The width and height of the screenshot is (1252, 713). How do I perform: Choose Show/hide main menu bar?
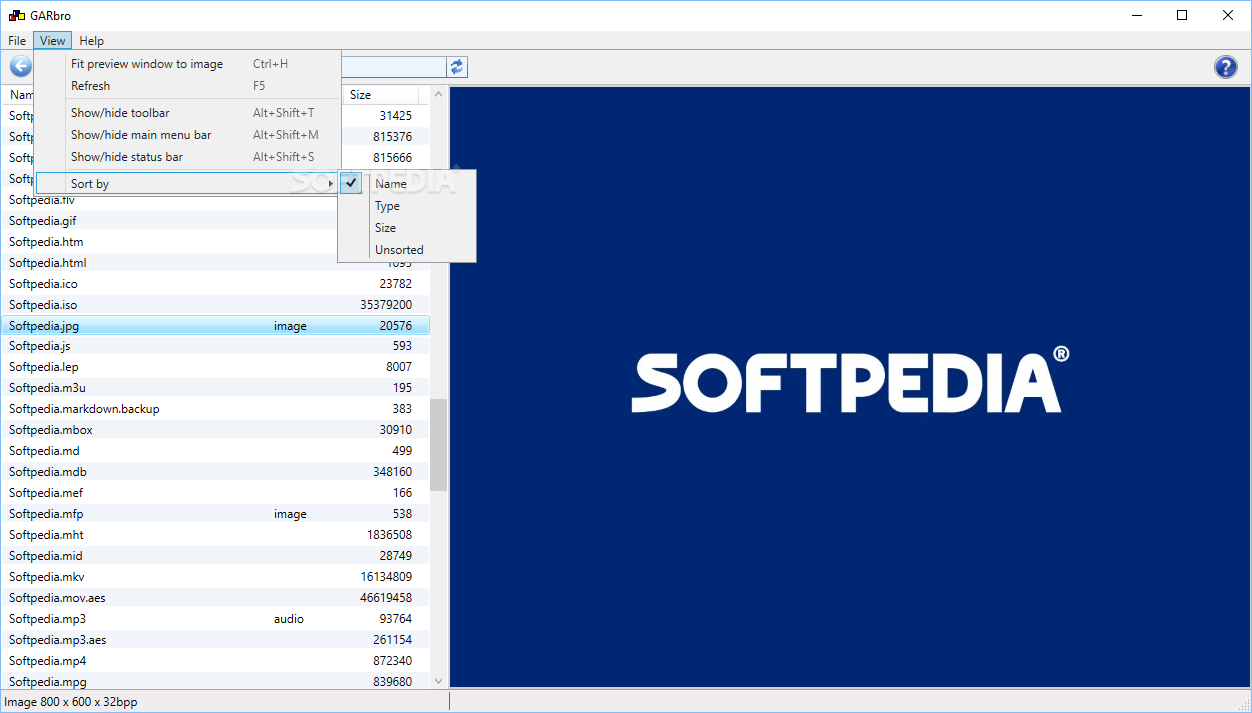(188, 135)
